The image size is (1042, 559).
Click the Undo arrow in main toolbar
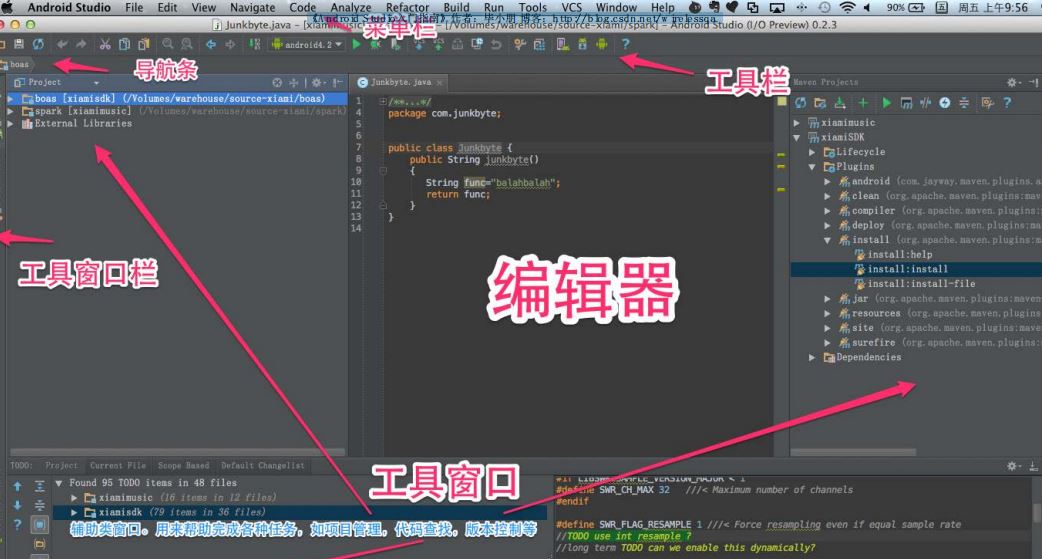pos(62,45)
